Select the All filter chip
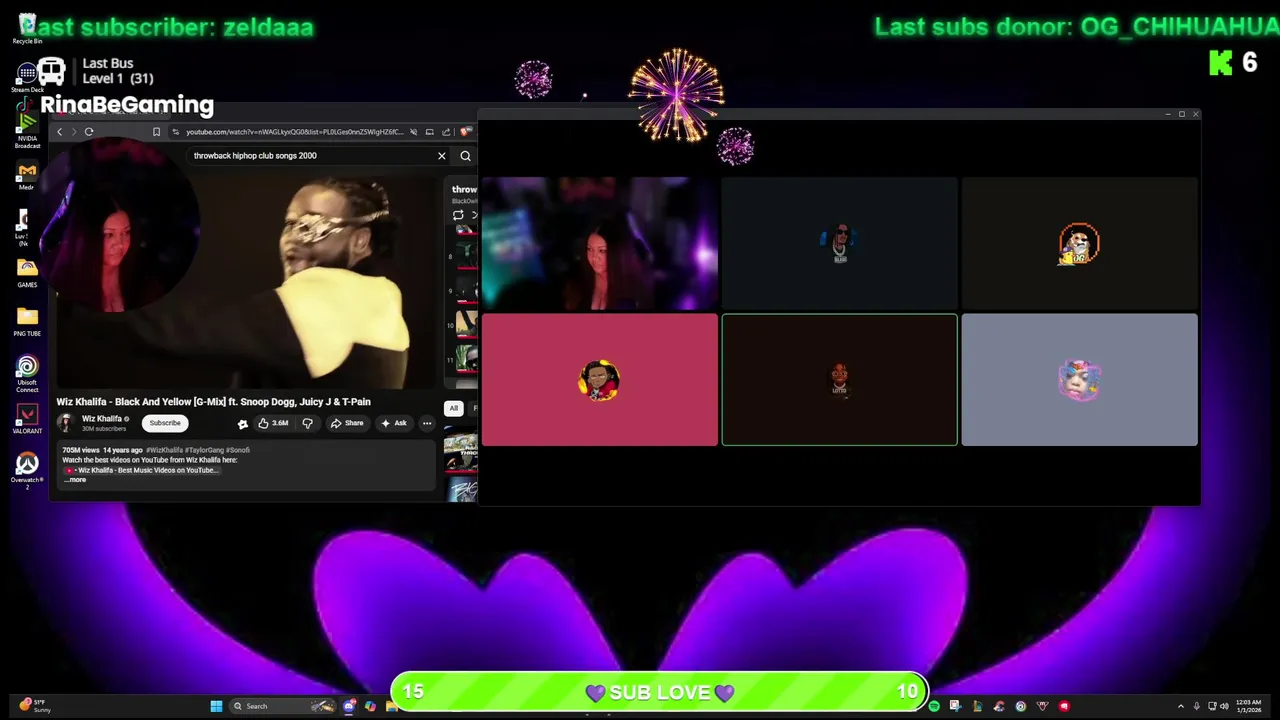Viewport: 1280px width, 720px height. click(454, 408)
